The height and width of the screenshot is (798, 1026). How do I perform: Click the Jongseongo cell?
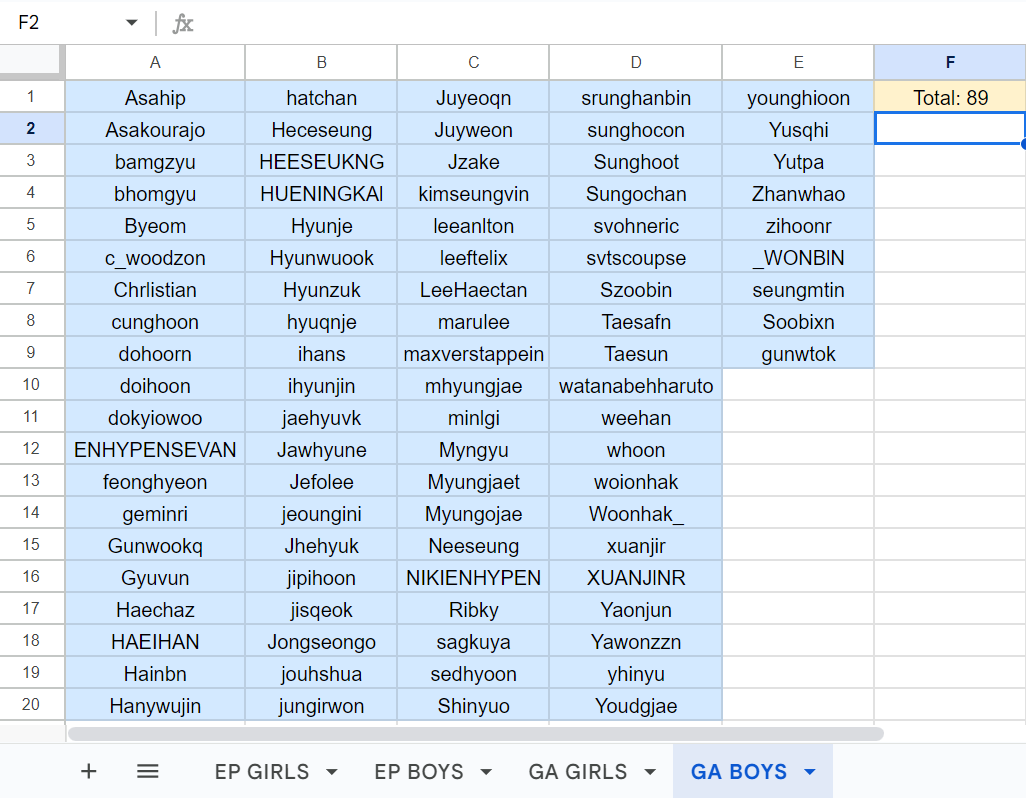(x=321, y=641)
